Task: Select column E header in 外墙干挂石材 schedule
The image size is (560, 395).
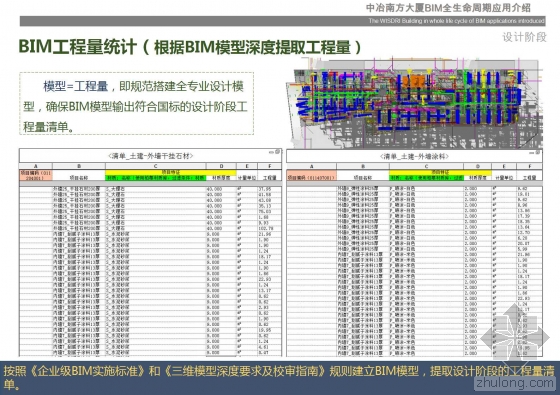Action: pos(247,166)
